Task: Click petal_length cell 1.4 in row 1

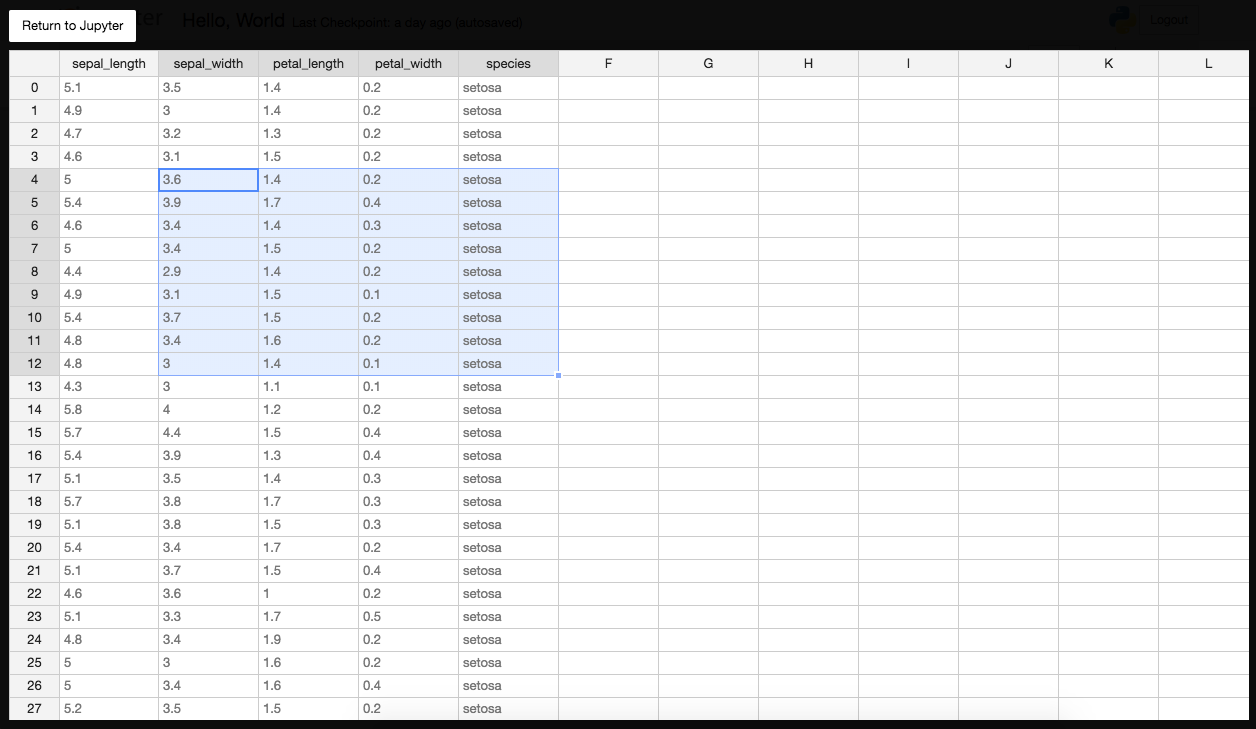Action: pos(309,111)
